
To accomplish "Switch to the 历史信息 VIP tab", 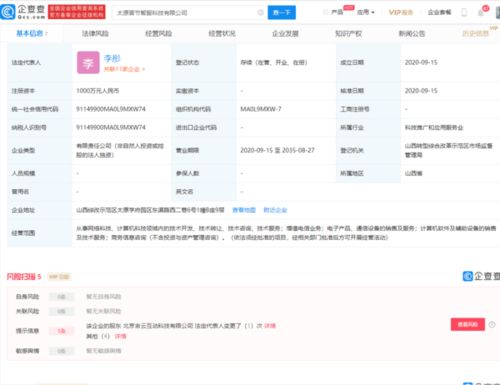I will (476, 33).
